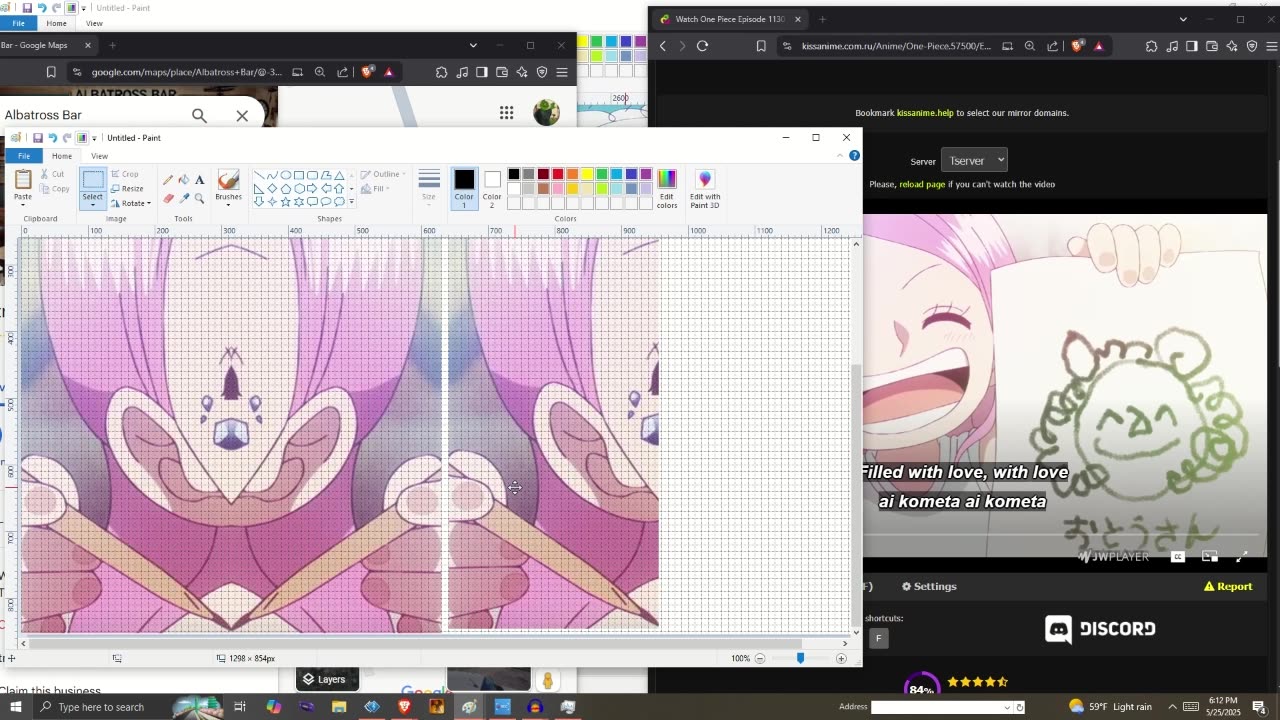
Task: Open Brave browser from the taskbar
Action: pos(404,707)
